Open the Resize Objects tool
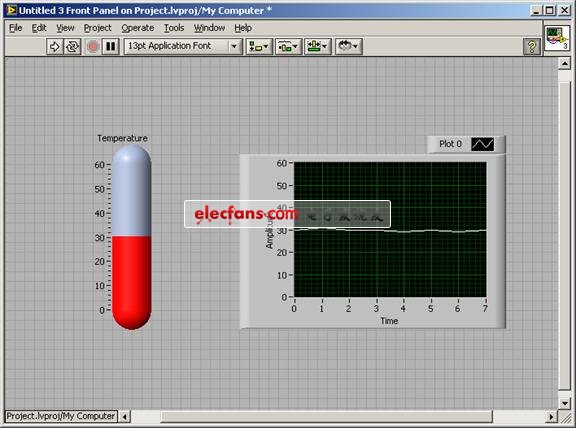Viewport: 576px width, 428px height. (x=318, y=47)
